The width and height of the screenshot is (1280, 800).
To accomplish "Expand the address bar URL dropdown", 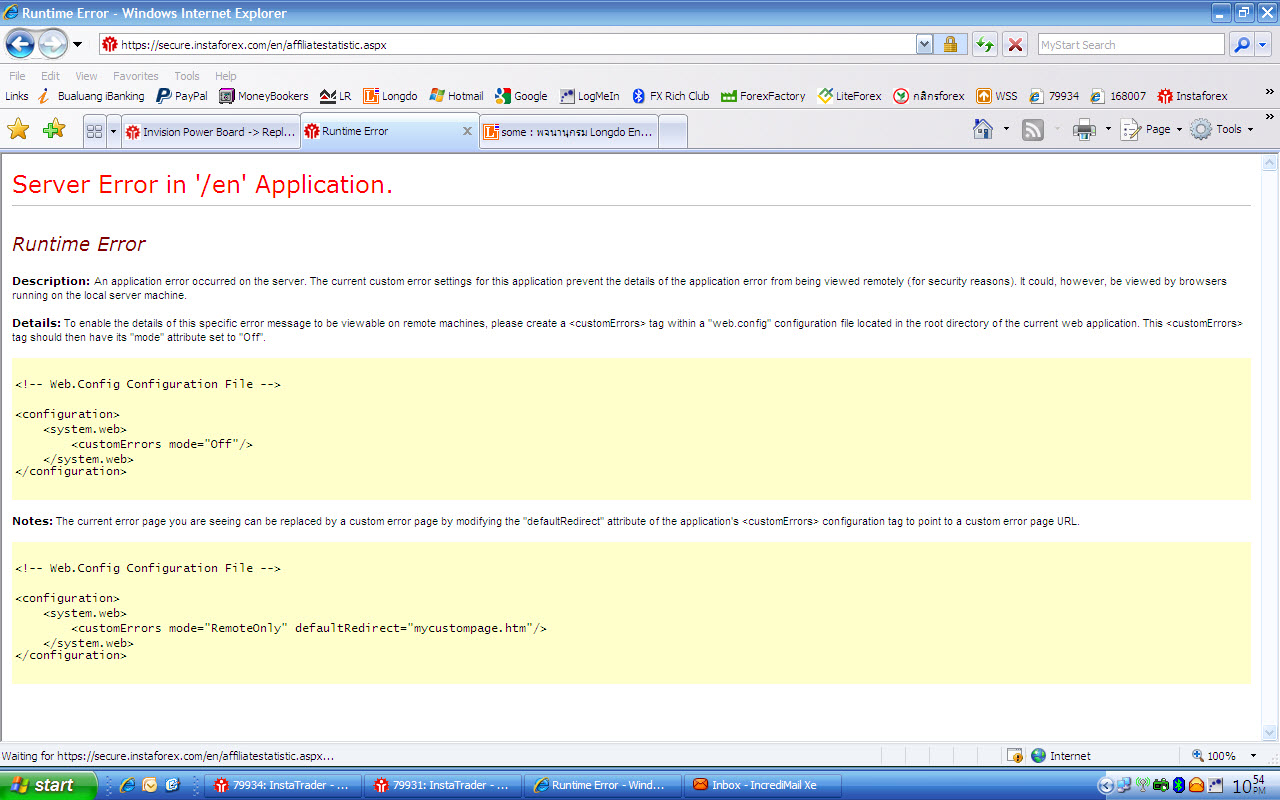I will pyautogui.click(x=925, y=45).
